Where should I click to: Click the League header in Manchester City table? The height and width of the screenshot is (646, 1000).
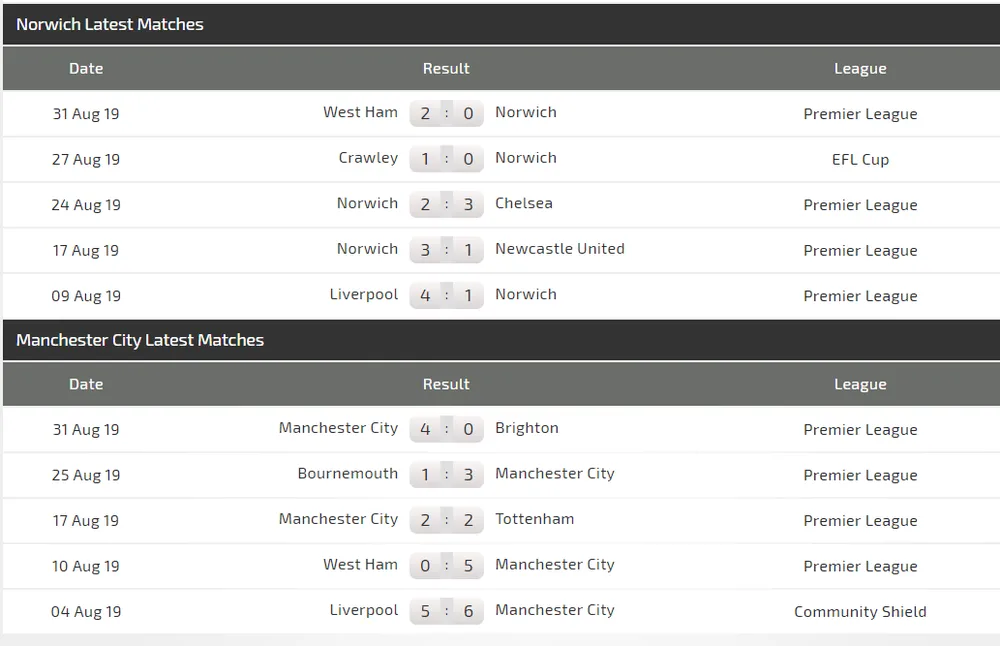[x=860, y=384]
